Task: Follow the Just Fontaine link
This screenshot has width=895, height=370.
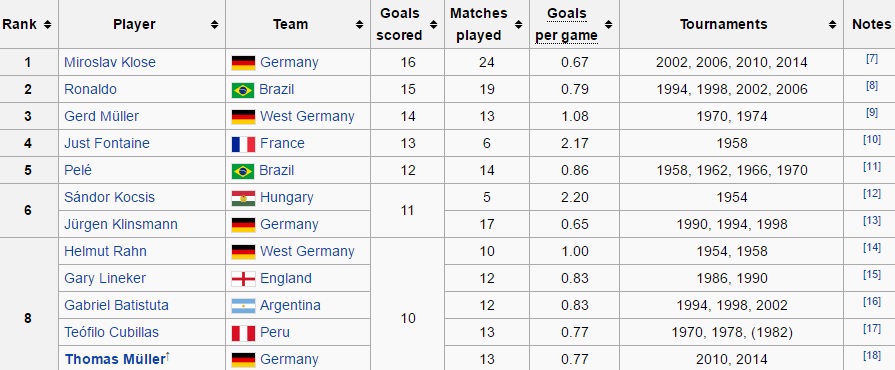Action: (107, 143)
